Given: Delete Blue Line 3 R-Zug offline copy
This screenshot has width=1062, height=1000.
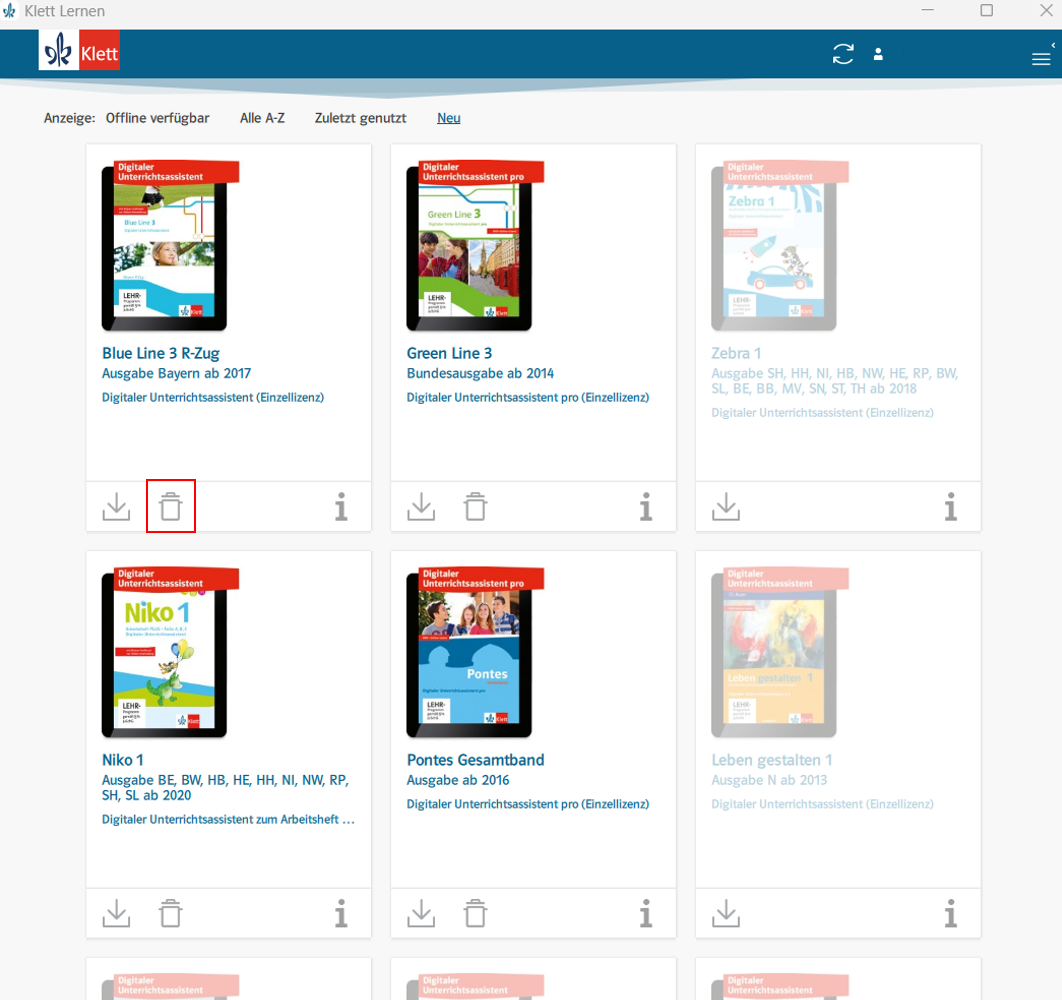Looking at the screenshot, I should click(x=171, y=506).
